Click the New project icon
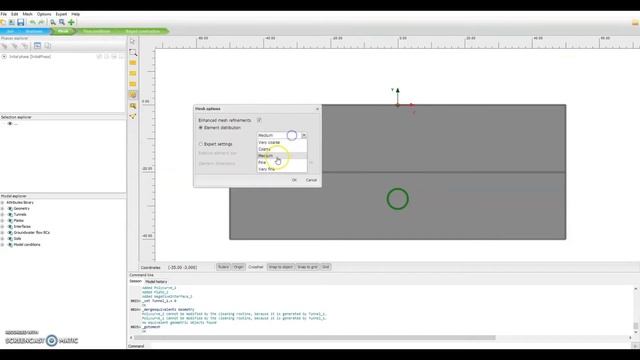Viewport: 640px width, 360px height. pyautogui.click(x=3, y=22)
